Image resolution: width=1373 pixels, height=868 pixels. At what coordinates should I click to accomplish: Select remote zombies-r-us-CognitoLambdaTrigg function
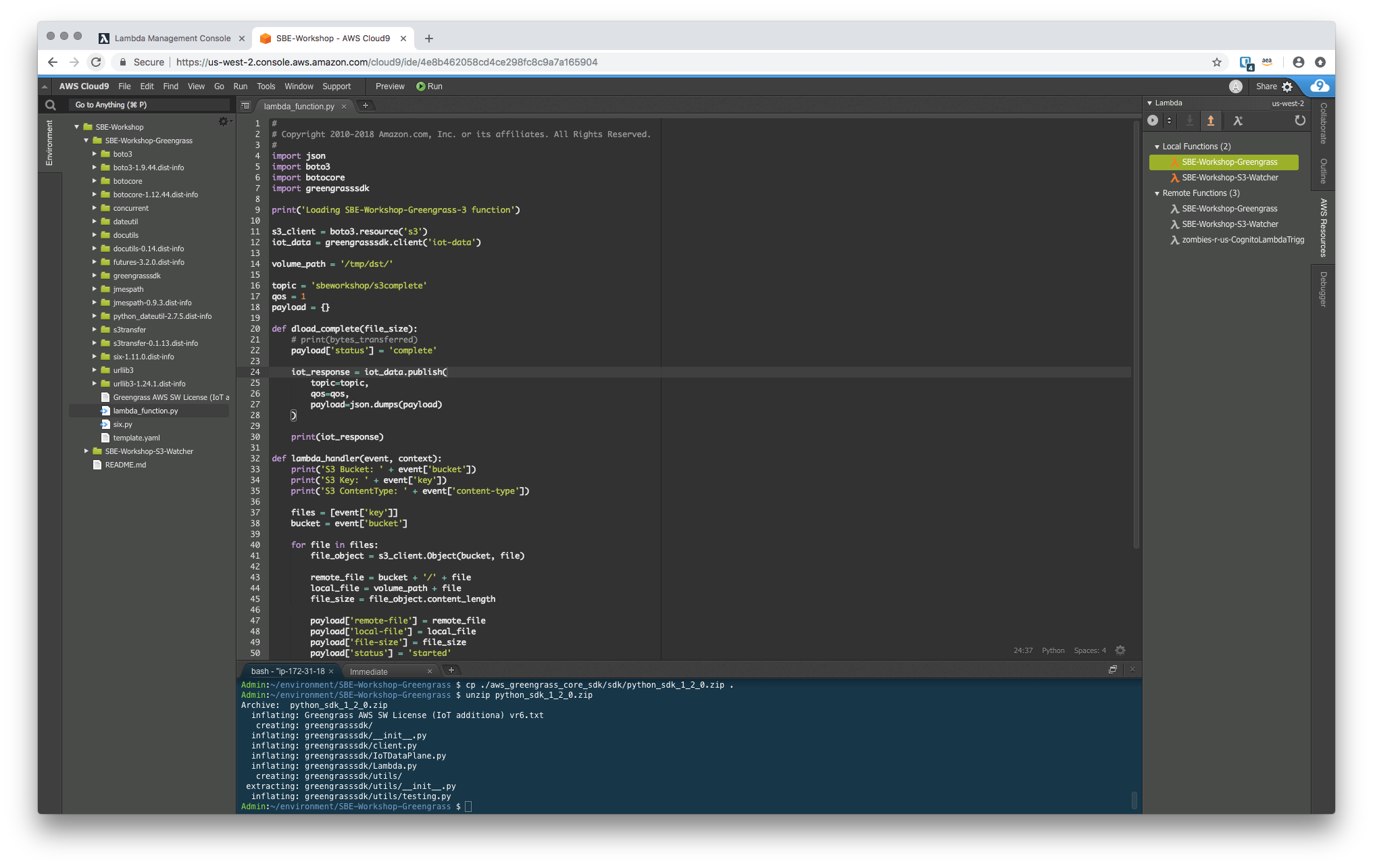(1237, 240)
